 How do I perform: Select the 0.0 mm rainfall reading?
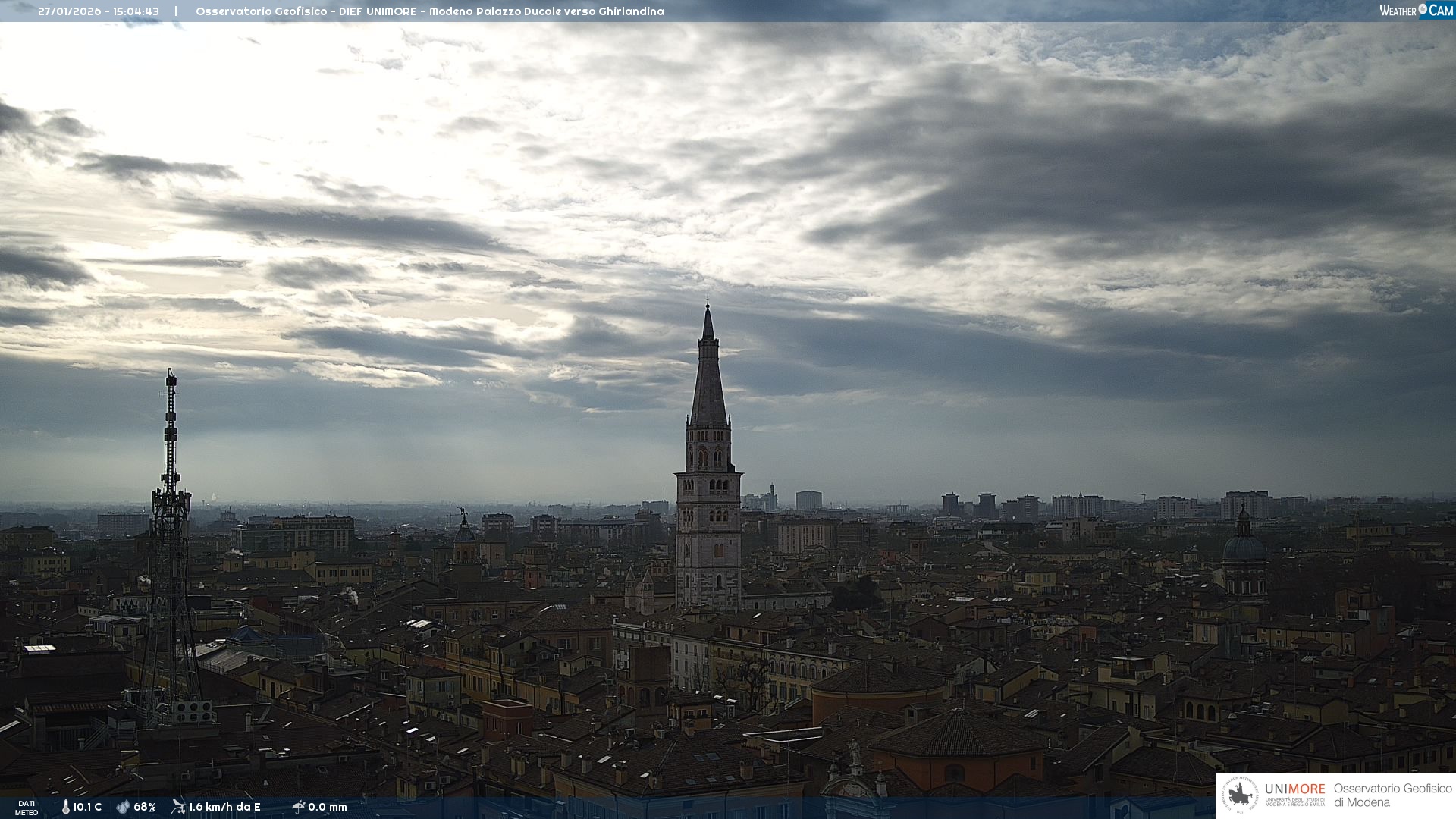[328, 807]
